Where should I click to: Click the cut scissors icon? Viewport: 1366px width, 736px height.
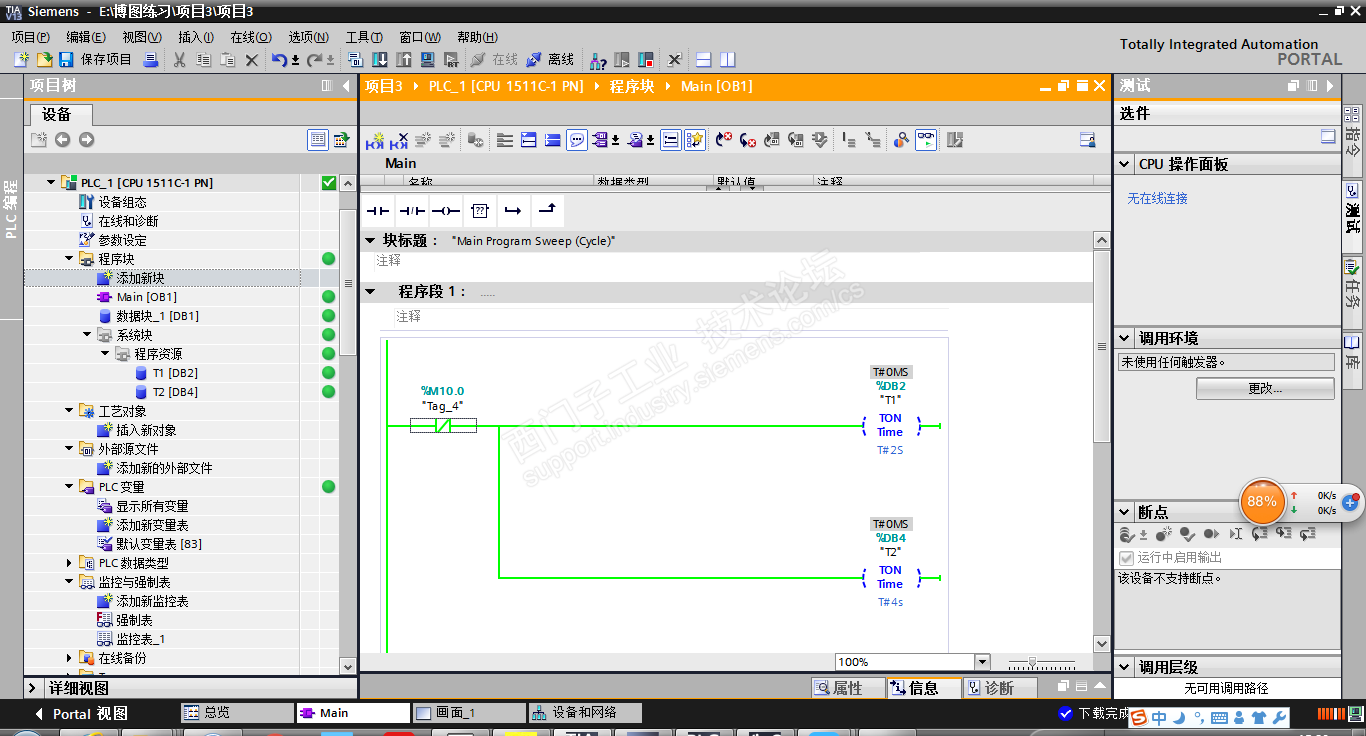point(180,60)
